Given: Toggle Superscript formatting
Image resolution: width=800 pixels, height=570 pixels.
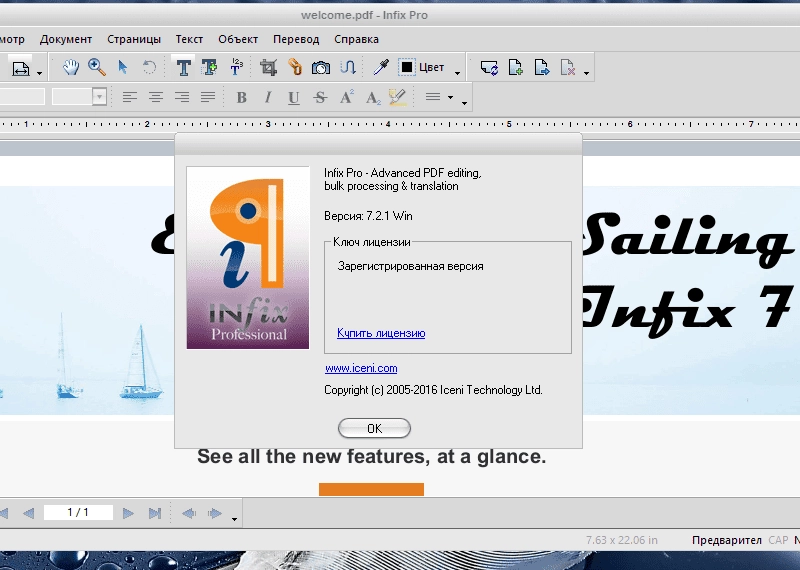Looking at the screenshot, I should [x=346, y=97].
